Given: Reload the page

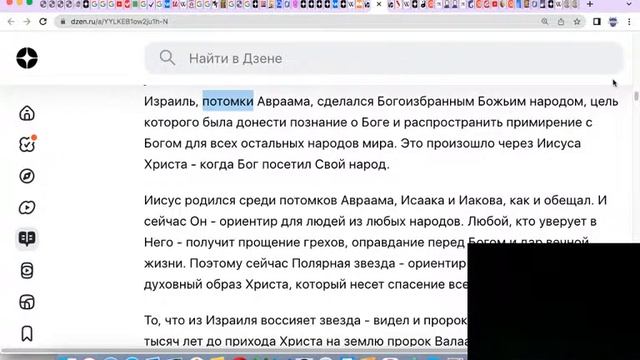Looking at the screenshot, I should 43,22.
